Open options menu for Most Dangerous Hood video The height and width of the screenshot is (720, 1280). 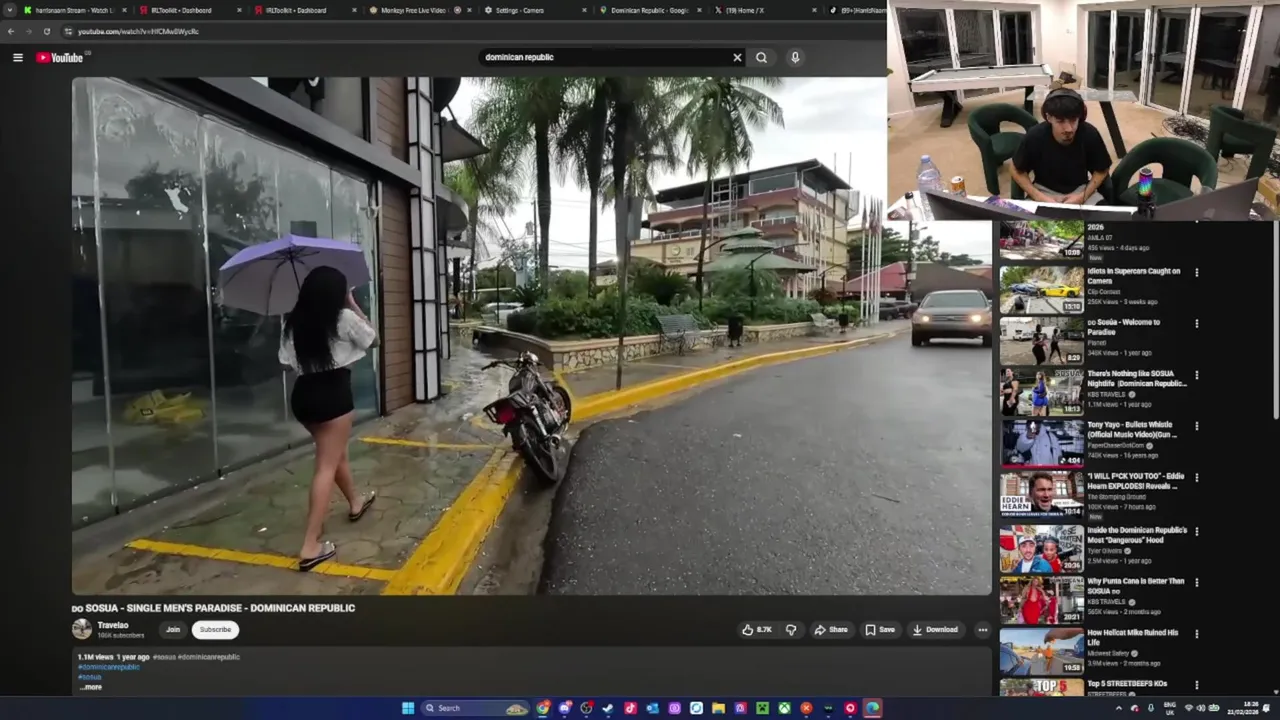pyautogui.click(x=1196, y=531)
